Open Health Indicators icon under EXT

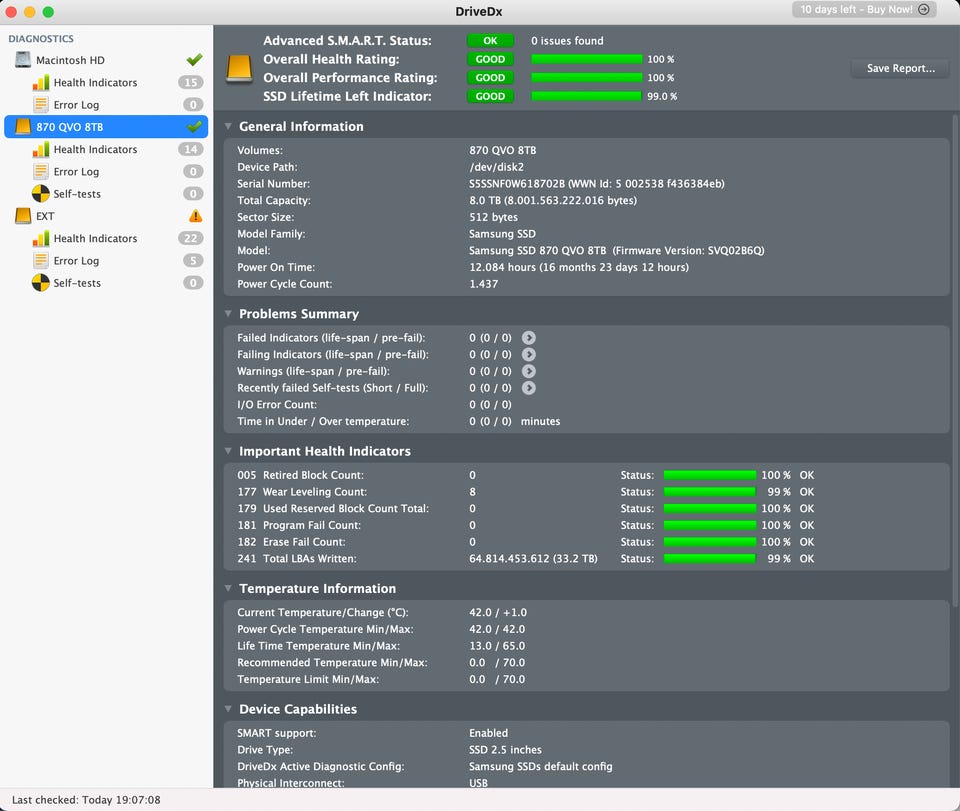click(x=40, y=239)
